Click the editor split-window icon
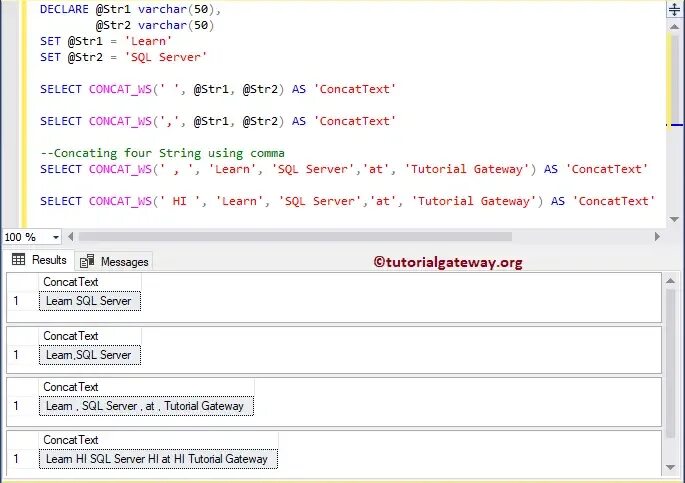 [675, 9]
